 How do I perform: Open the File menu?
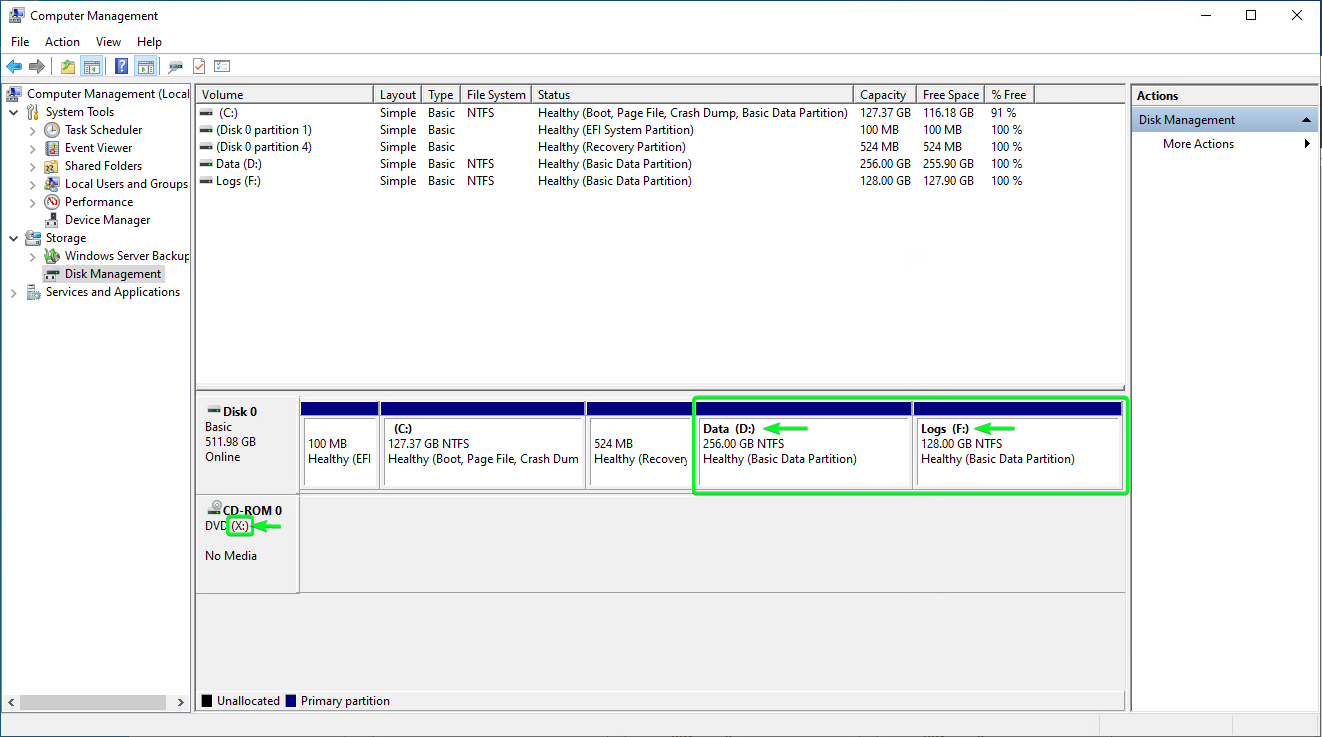(20, 42)
